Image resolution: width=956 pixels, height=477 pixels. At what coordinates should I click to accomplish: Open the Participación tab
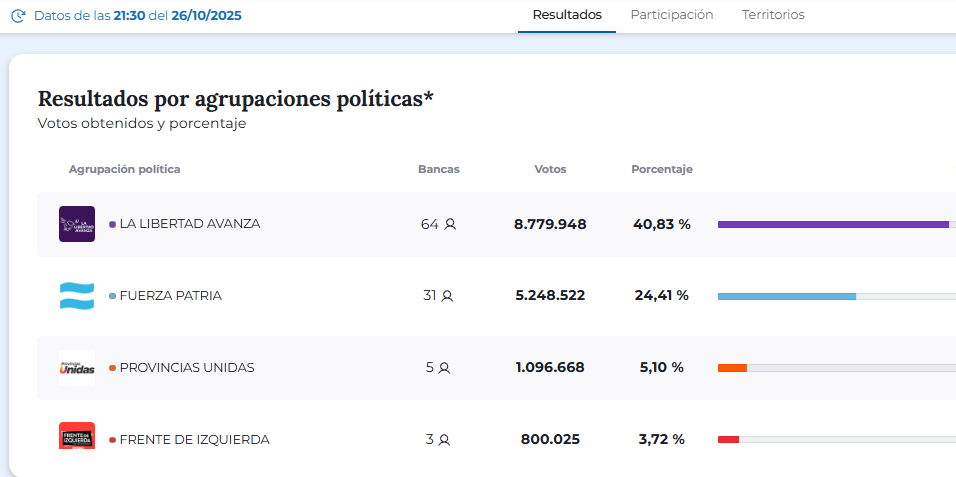coord(671,15)
